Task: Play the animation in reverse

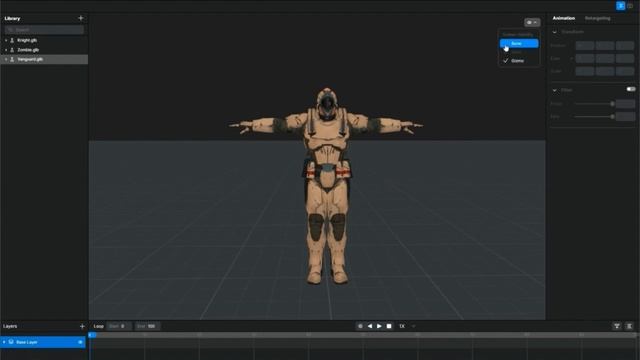Action: click(x=370, y=326)
